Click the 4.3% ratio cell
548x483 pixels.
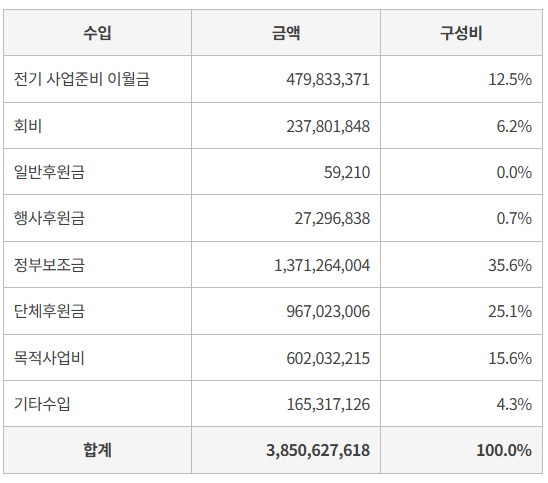click(514, 404)
